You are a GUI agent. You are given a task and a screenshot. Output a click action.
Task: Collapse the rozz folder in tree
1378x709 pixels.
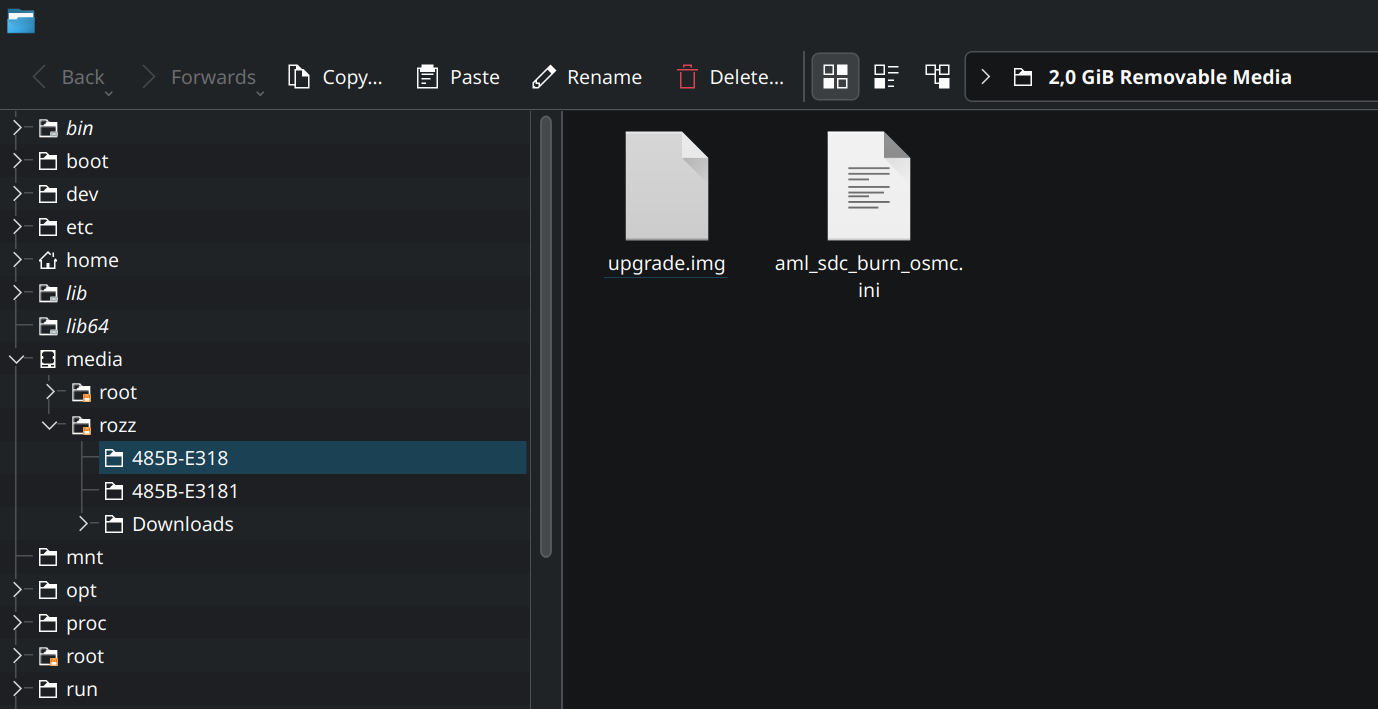click(x=50, y=425)
